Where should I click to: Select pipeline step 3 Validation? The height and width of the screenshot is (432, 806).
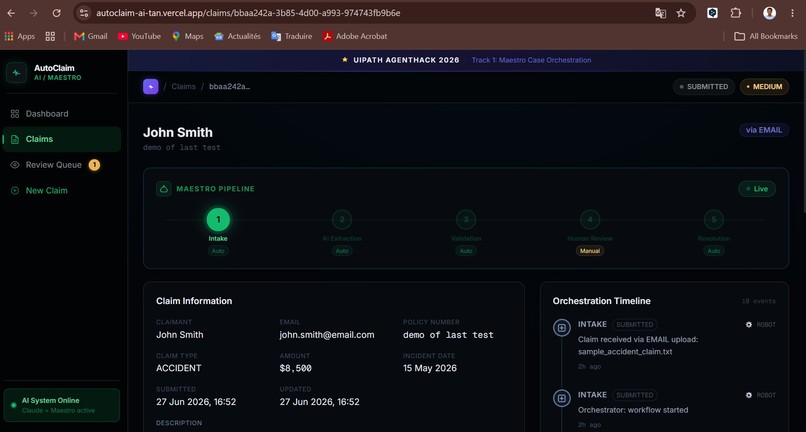pyautogui.click(x=466, y=220)
